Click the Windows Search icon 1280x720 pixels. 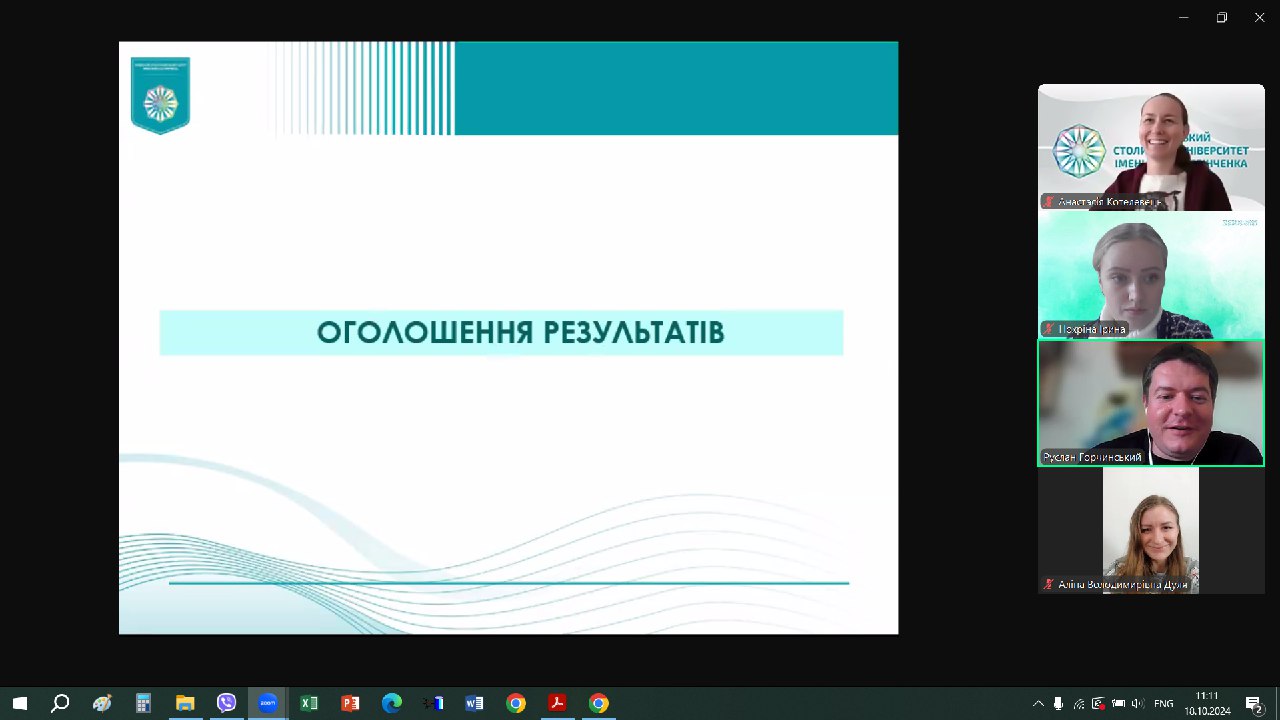click(60, 704)
